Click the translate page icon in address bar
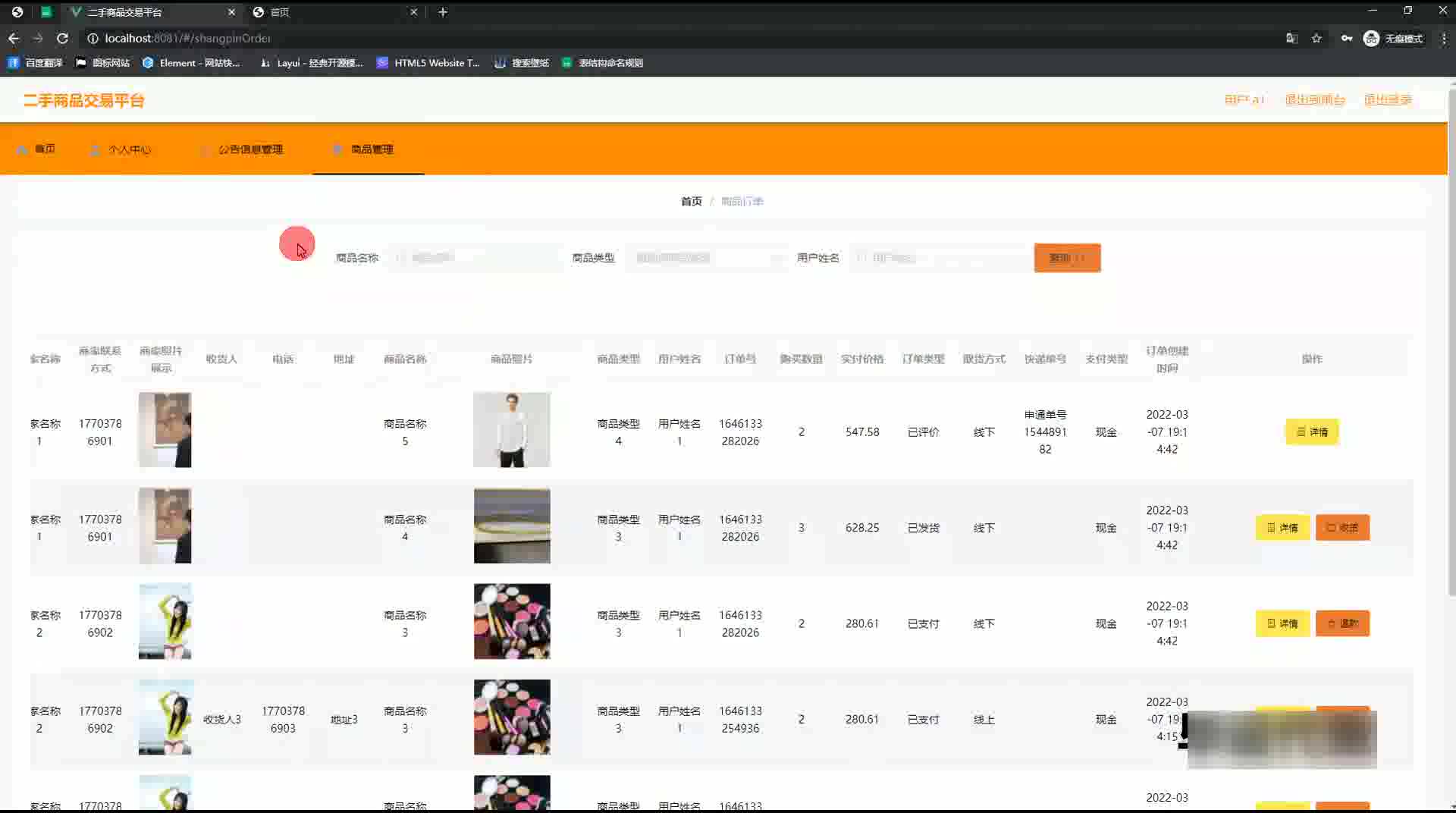Image resolution: width=1456 pixels, height=813 pixels. coord(1291,38)
